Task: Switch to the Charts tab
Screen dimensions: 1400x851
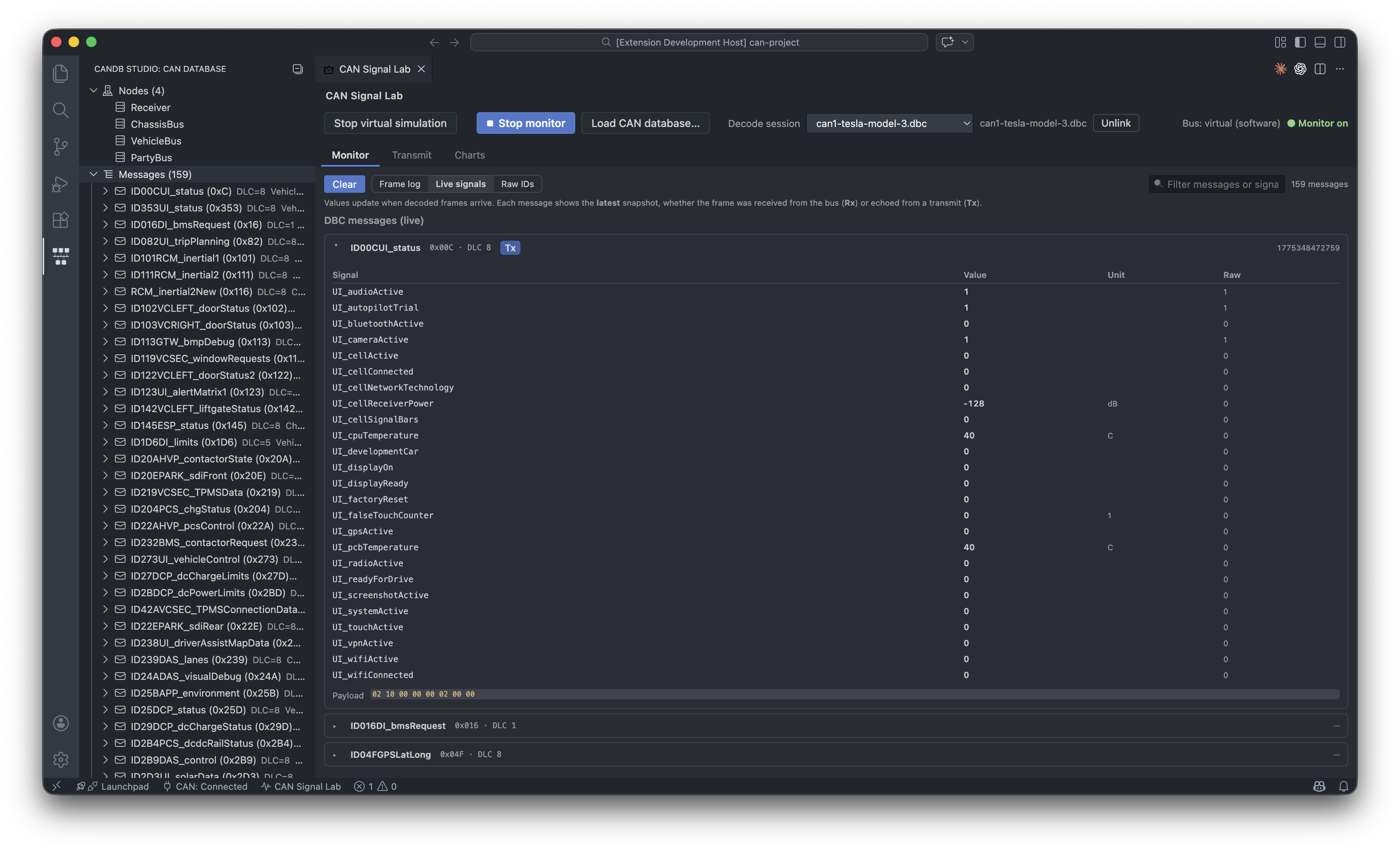Action: coord(469,155)
